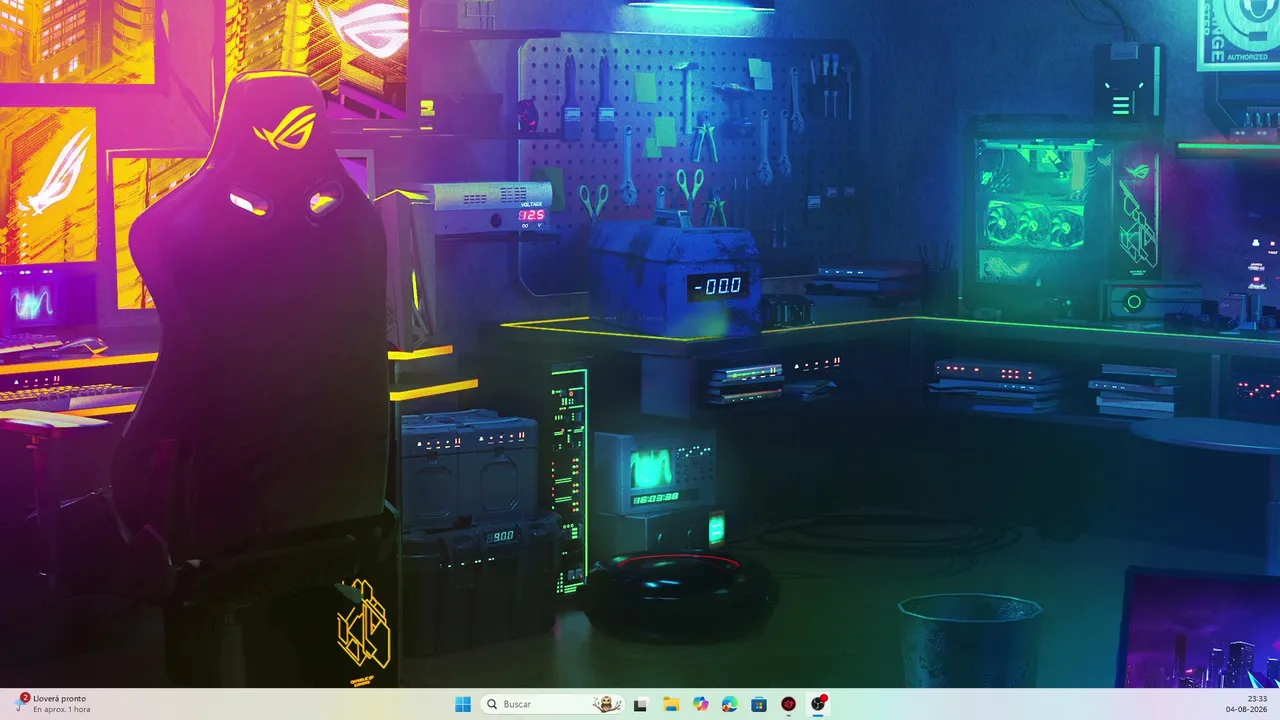Launch Microsoft Edge from the taskbar
The width and height of the screenshot is (1280, 720).
(x=730, y=704)
